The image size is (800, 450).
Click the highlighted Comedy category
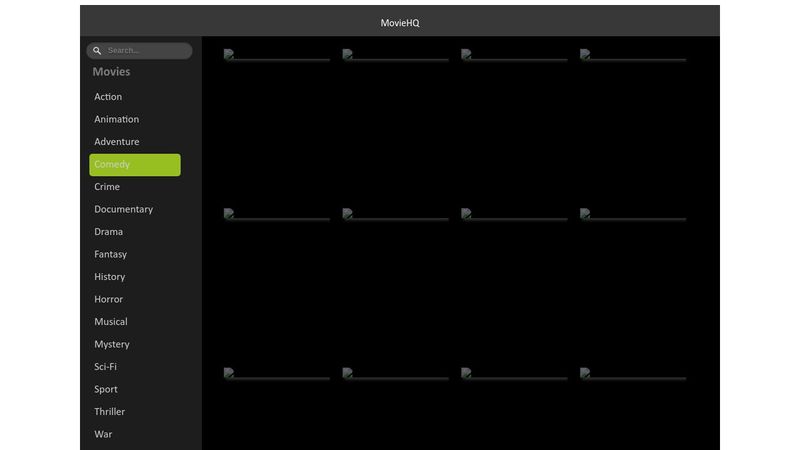pyautogui.click(x=134, y=165)
